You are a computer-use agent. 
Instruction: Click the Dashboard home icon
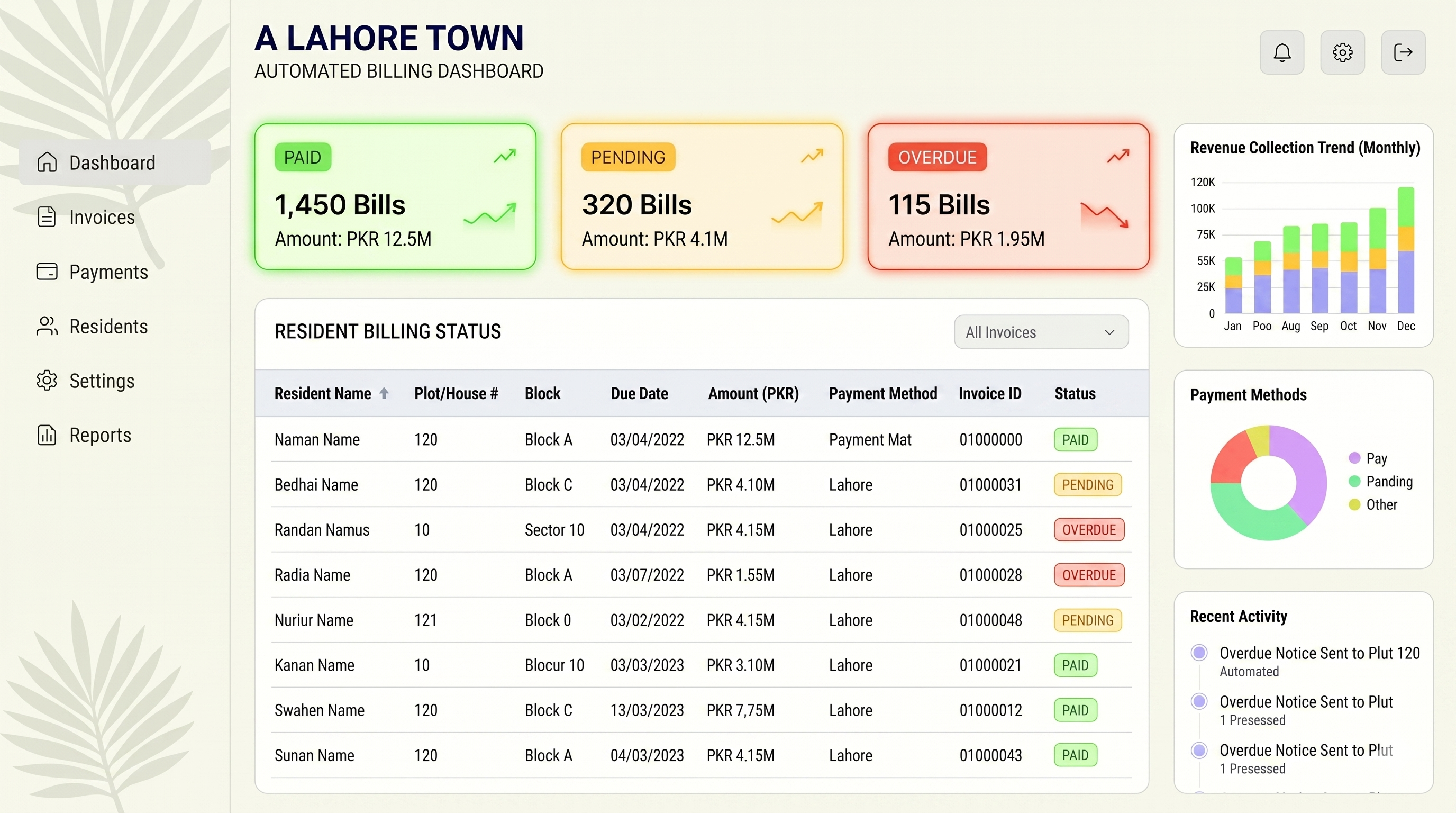coord(47,162)
